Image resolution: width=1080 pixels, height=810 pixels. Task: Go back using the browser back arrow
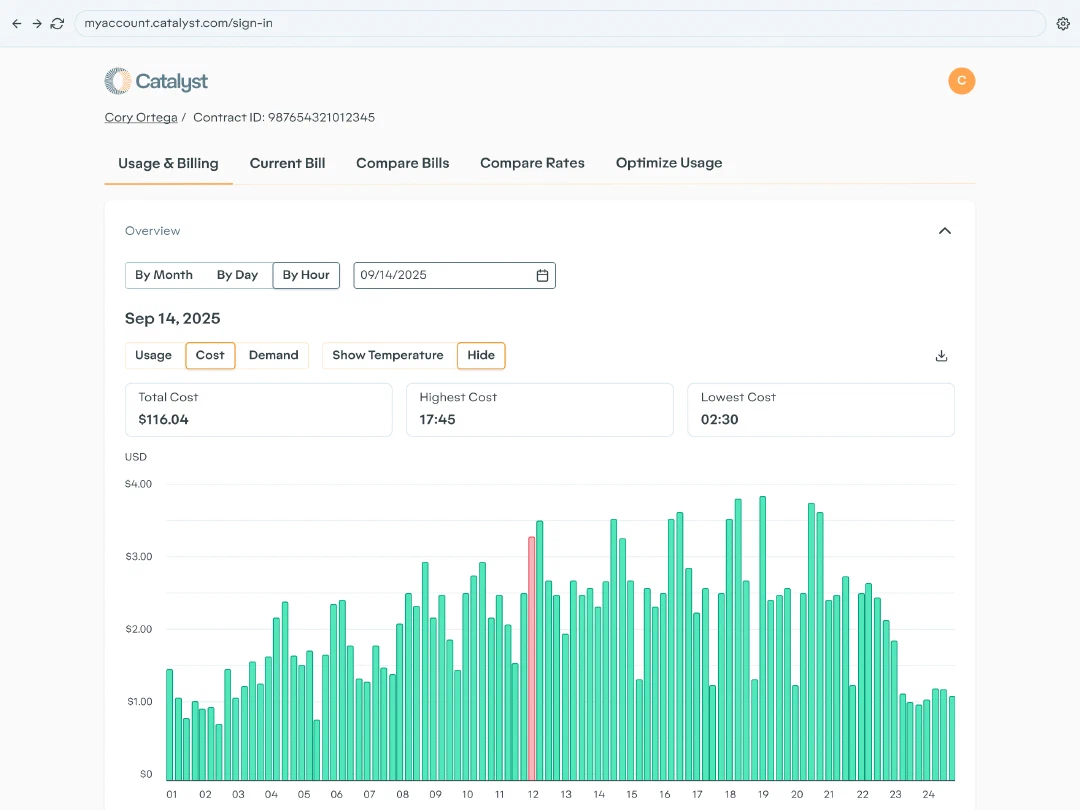point(17,23)
